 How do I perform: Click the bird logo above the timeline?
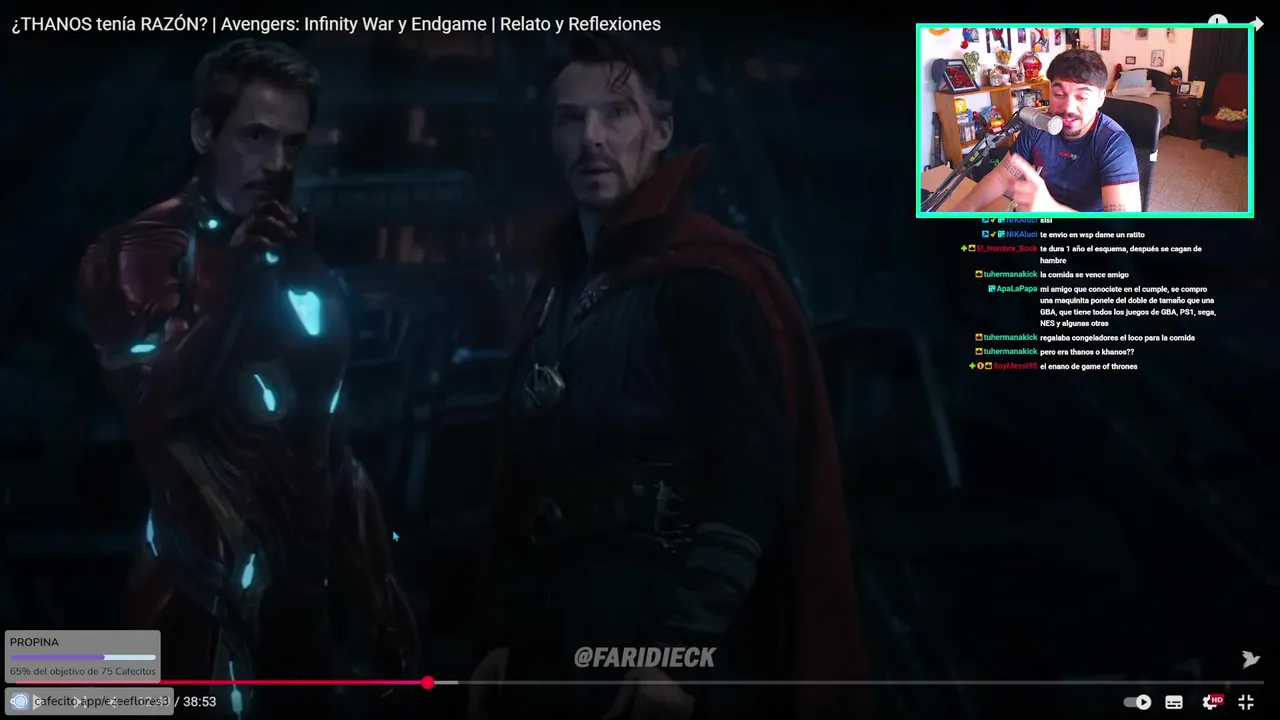coord(1250,659)
